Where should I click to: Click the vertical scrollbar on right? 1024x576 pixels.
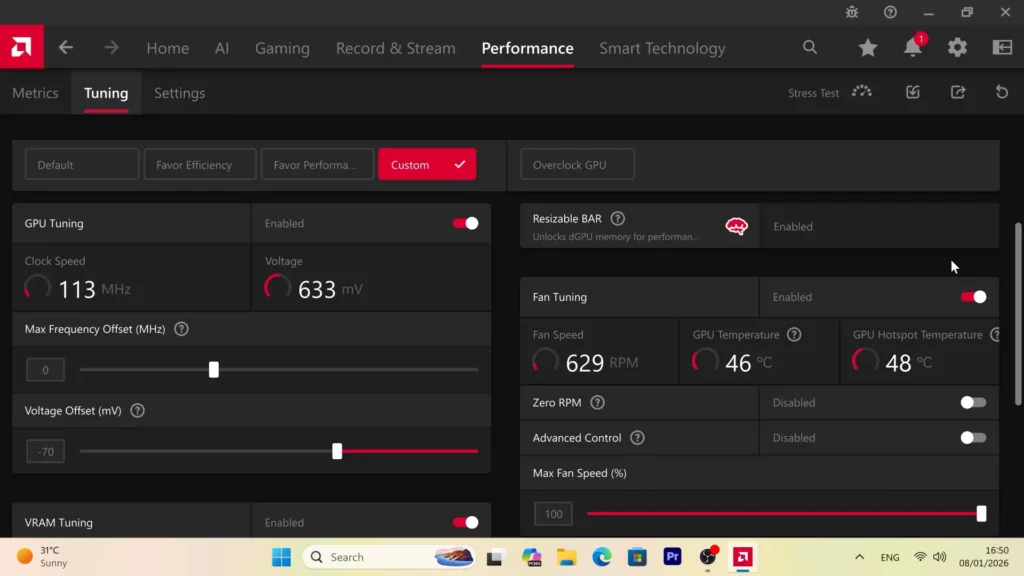[1018, 315]
